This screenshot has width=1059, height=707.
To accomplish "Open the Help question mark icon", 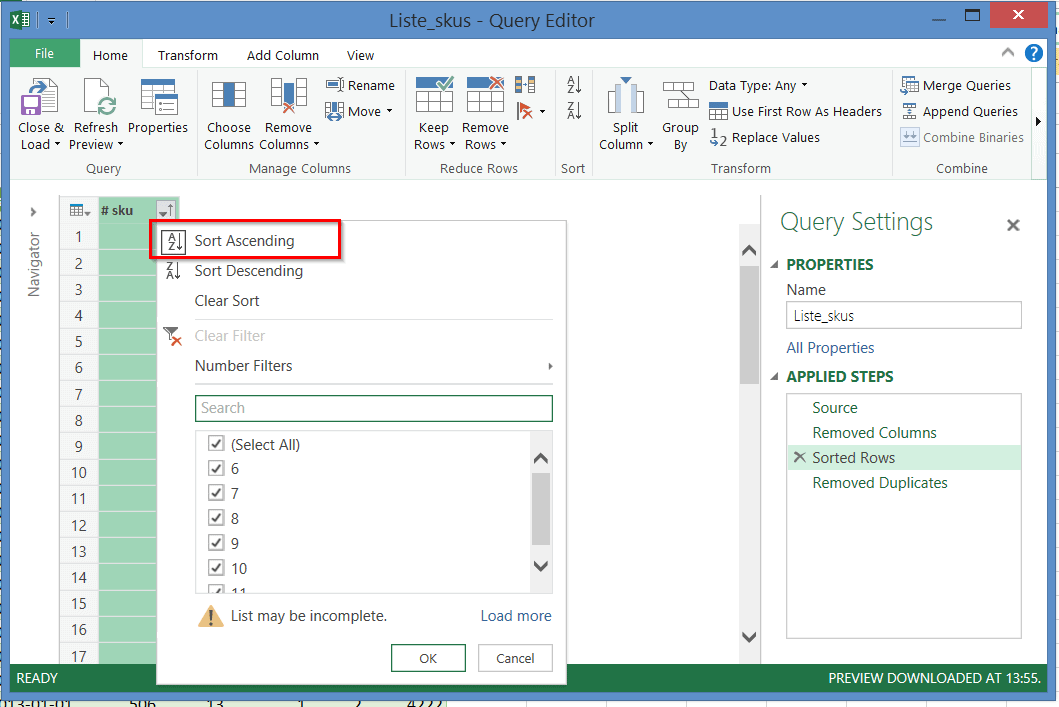I will (x=1033, y=53).
